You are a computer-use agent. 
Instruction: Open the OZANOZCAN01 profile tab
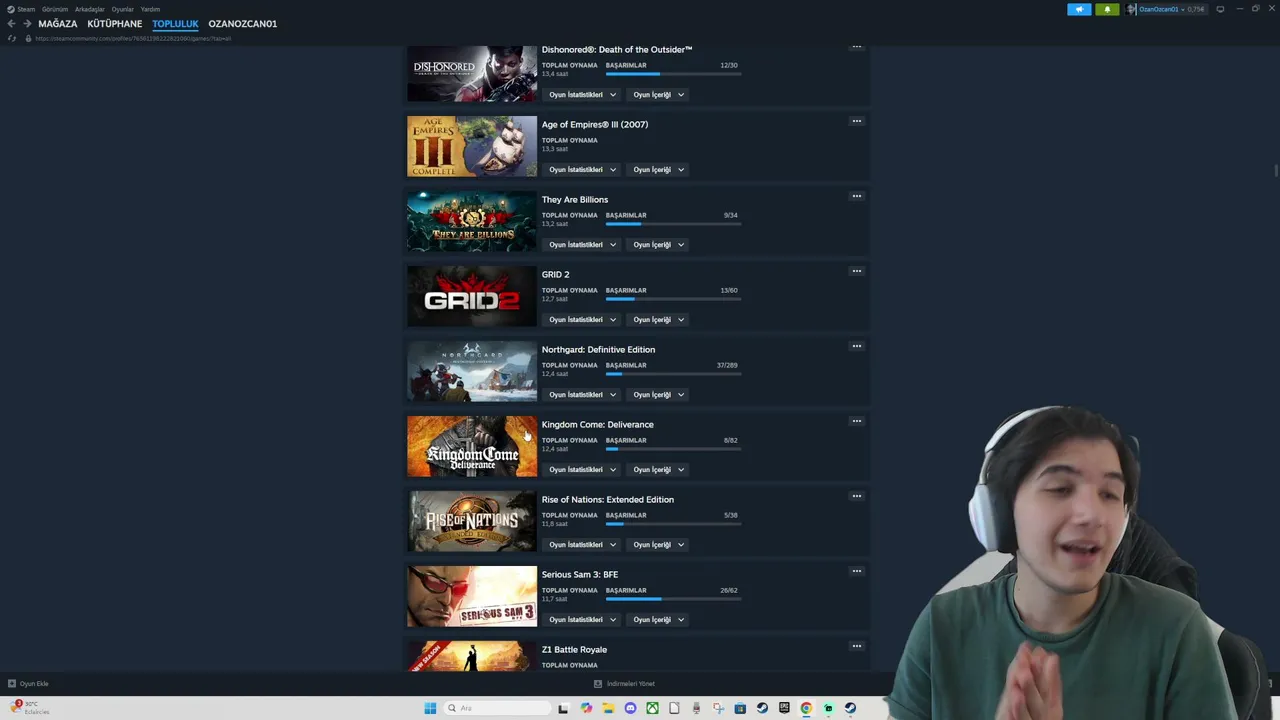243,24
